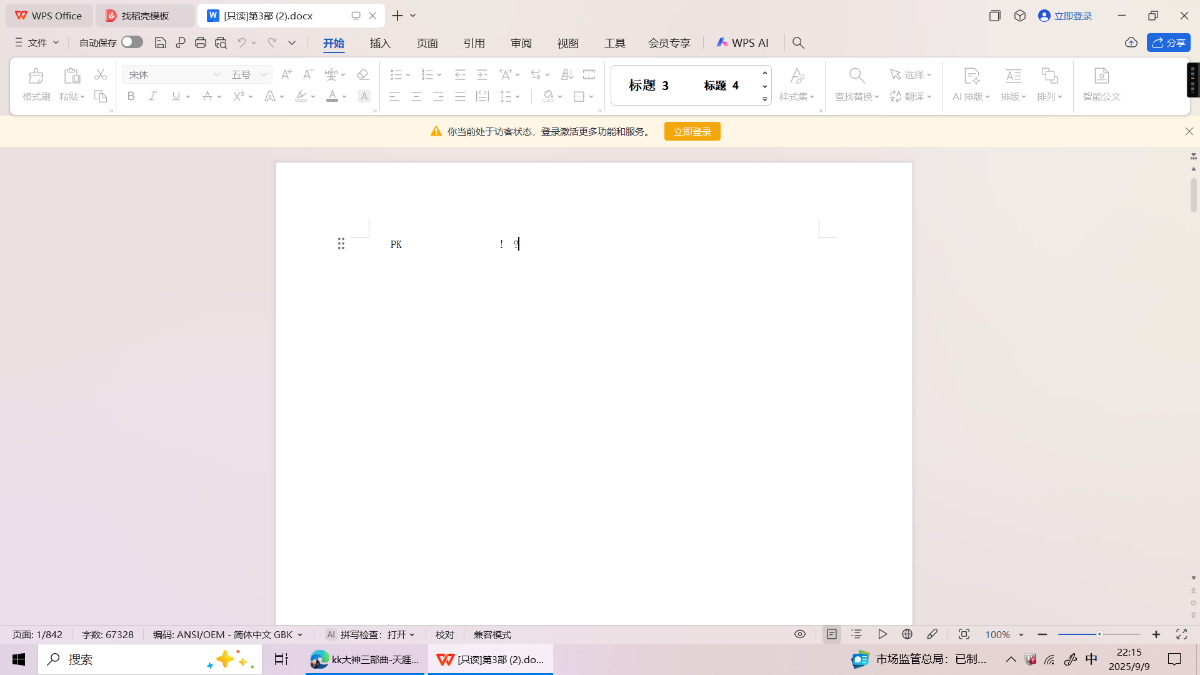Expand the 文件 file menu

[x=37, y=43]
